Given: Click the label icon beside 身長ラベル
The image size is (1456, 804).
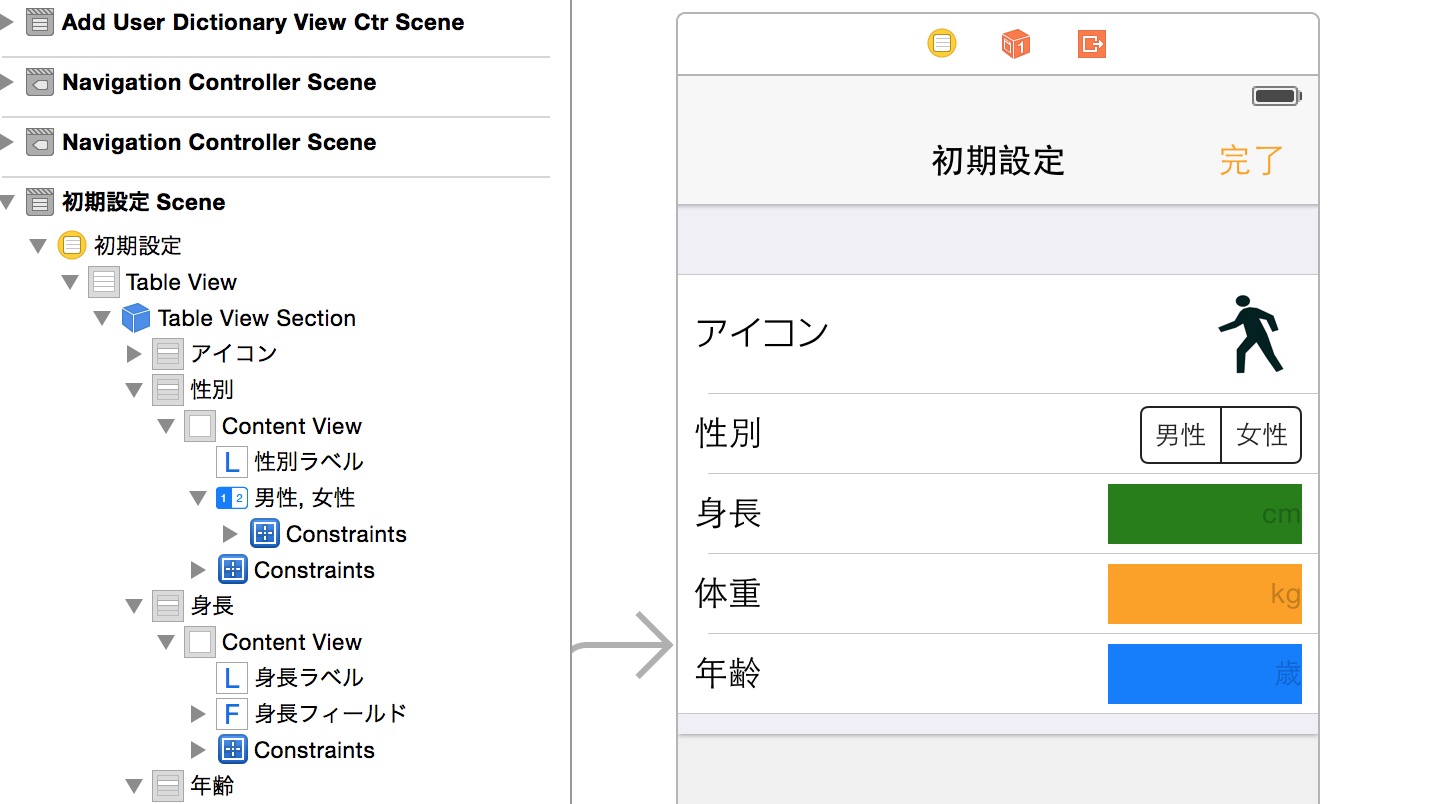Looking at the screenshot, I should [231, 678].
